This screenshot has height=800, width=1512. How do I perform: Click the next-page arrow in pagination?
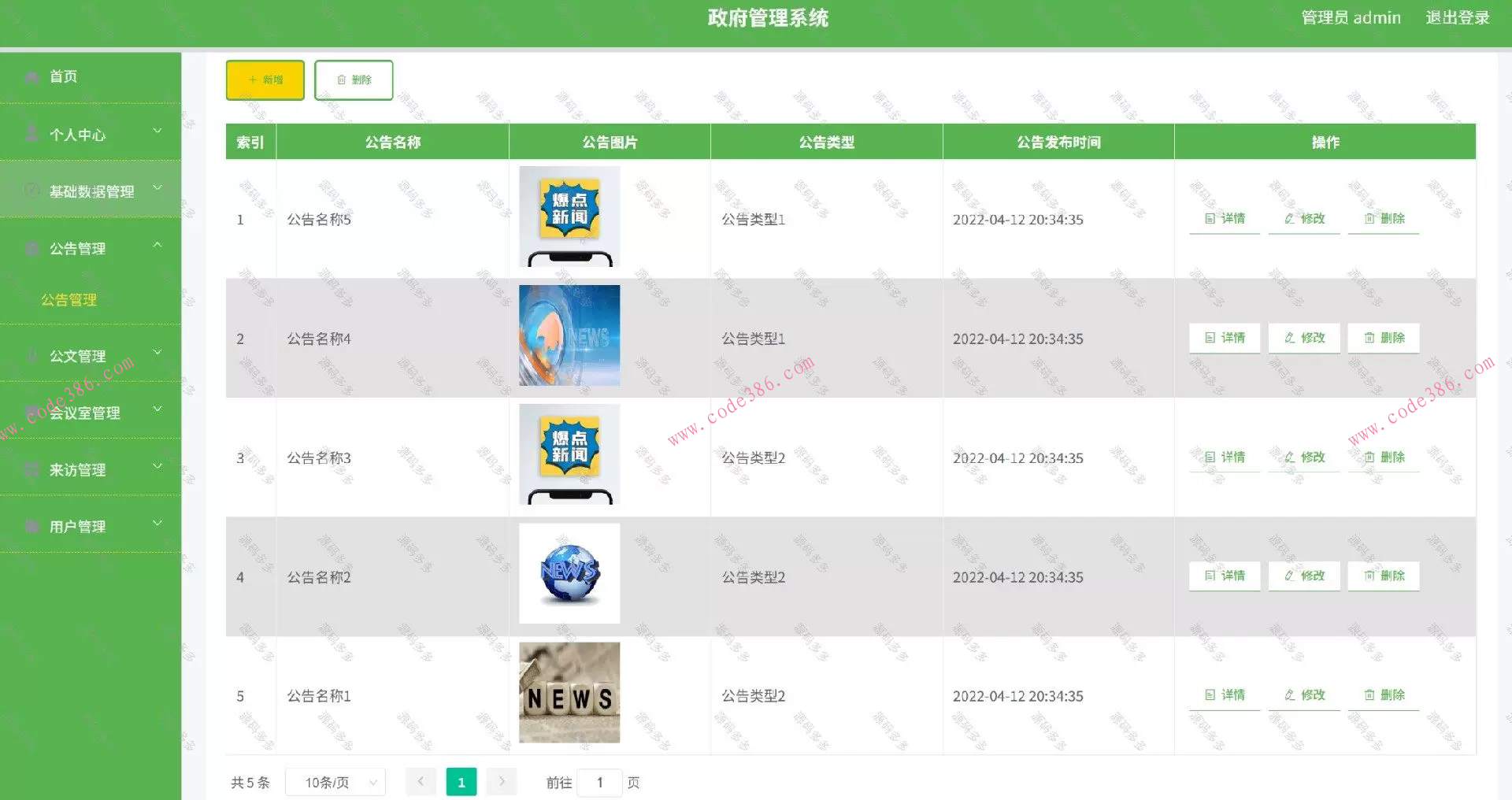pos(502,781)
